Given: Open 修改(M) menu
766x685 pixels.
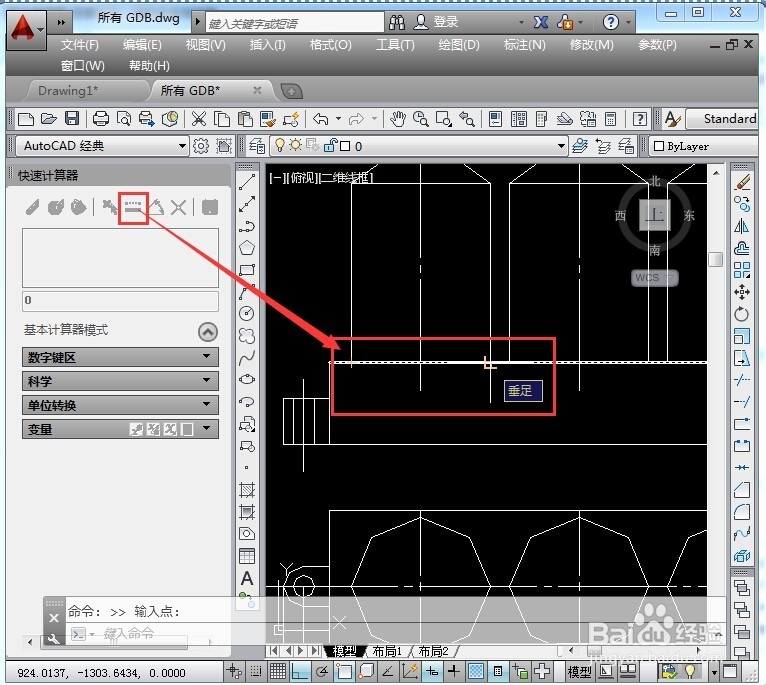Looking at the screenshot, I should pos(592,45).
